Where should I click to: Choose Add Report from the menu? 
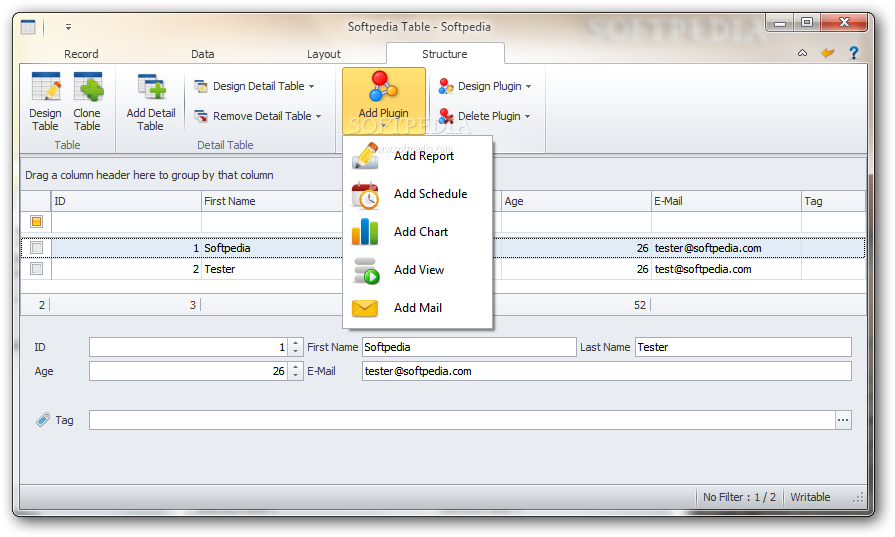click(x=417, y=156)
